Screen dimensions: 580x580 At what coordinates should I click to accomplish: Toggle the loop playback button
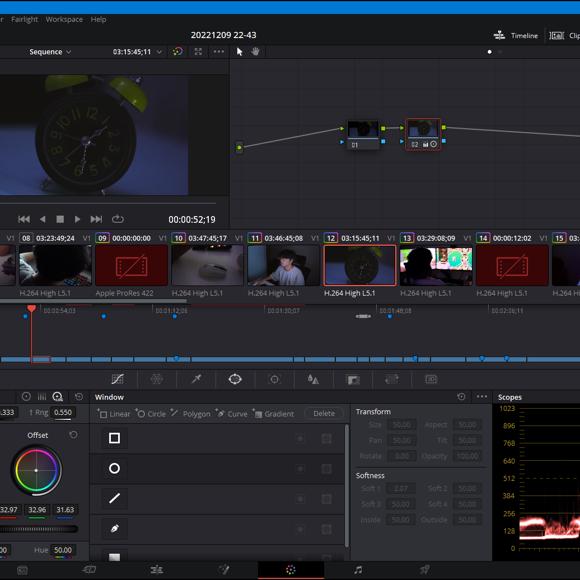118,219
